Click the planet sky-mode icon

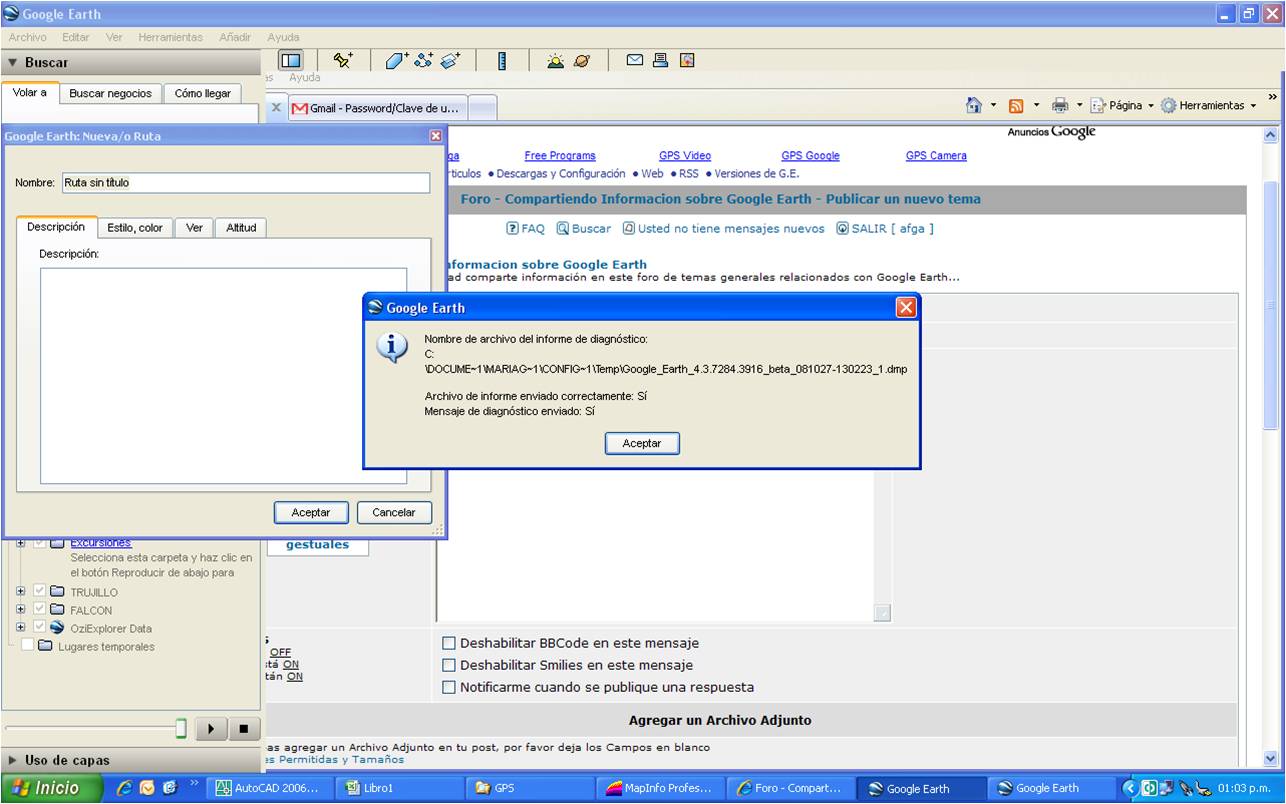(582, 61)
